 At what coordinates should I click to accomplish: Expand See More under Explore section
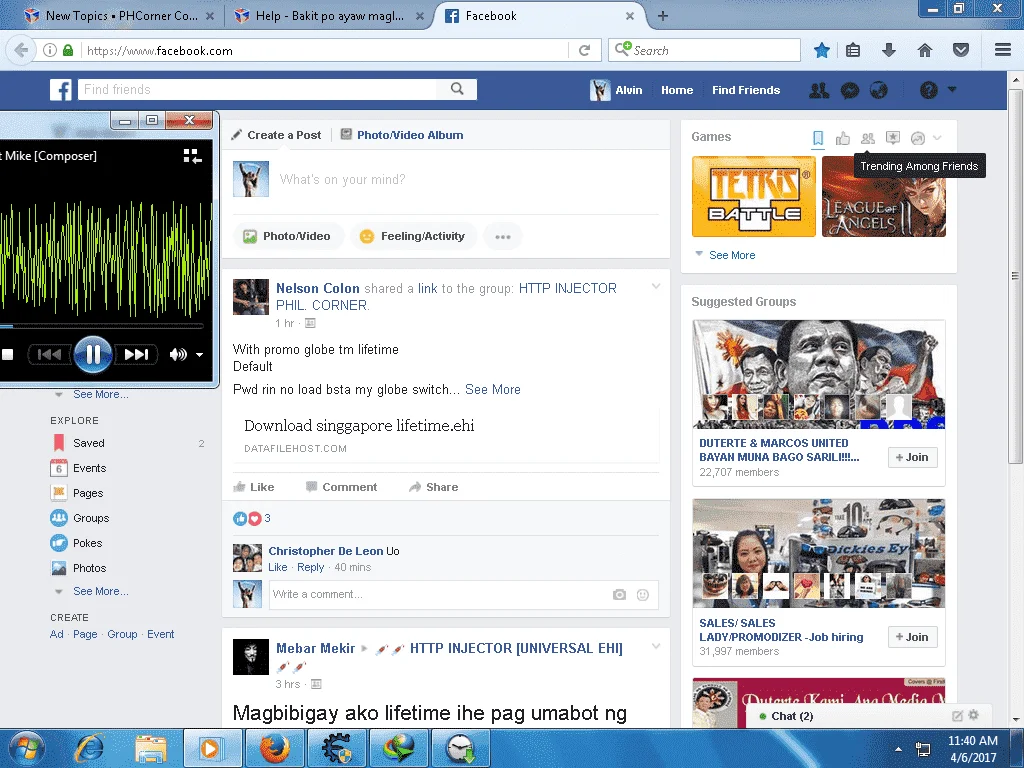tap(101, 591)
